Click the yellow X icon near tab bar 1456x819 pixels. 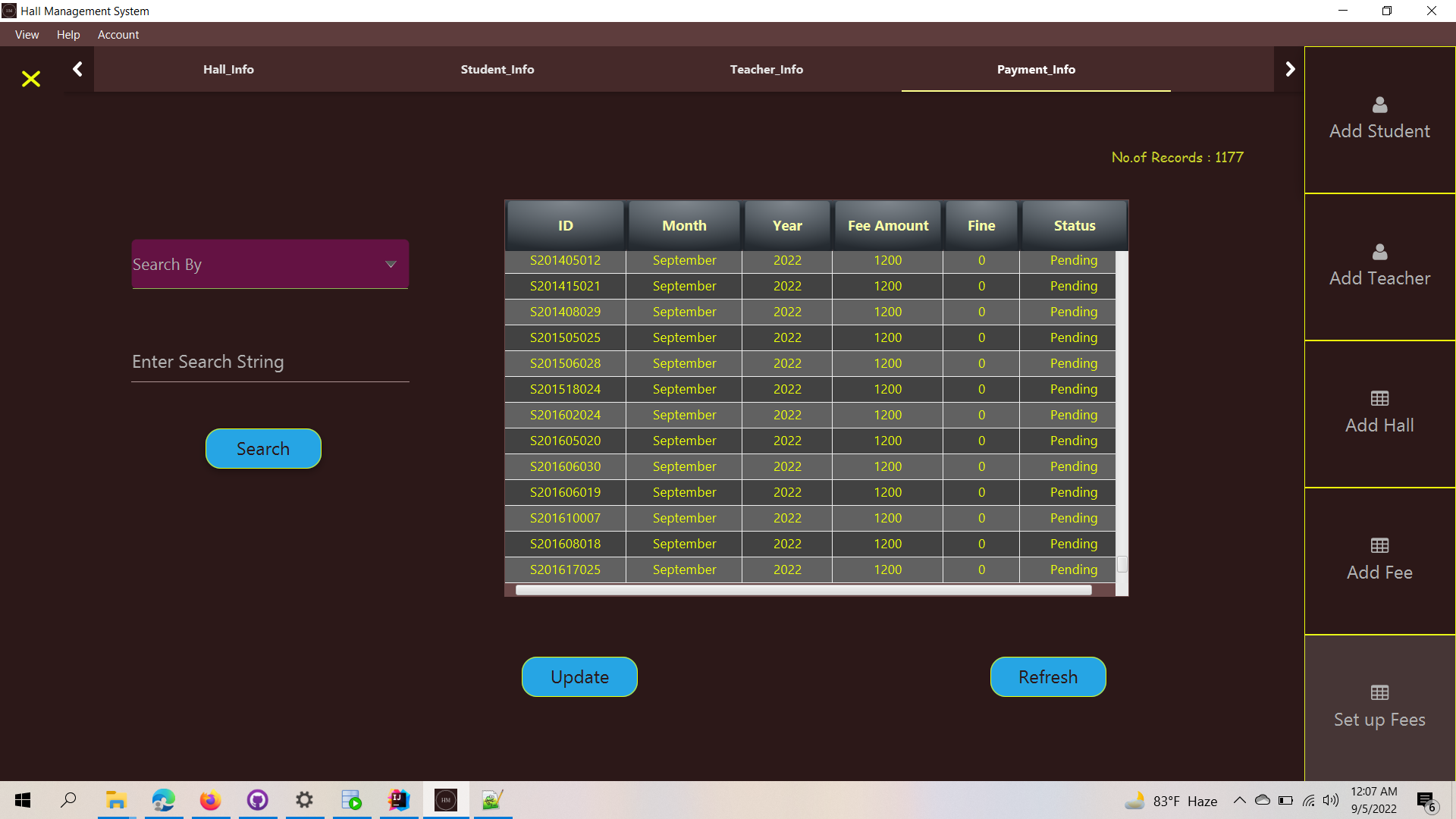click(x=30, y=79)
